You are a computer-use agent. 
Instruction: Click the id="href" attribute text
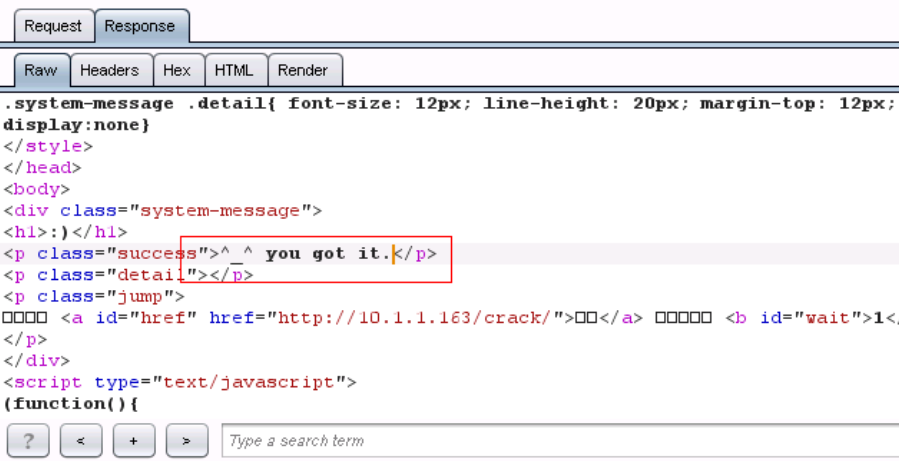click(146, 318)
